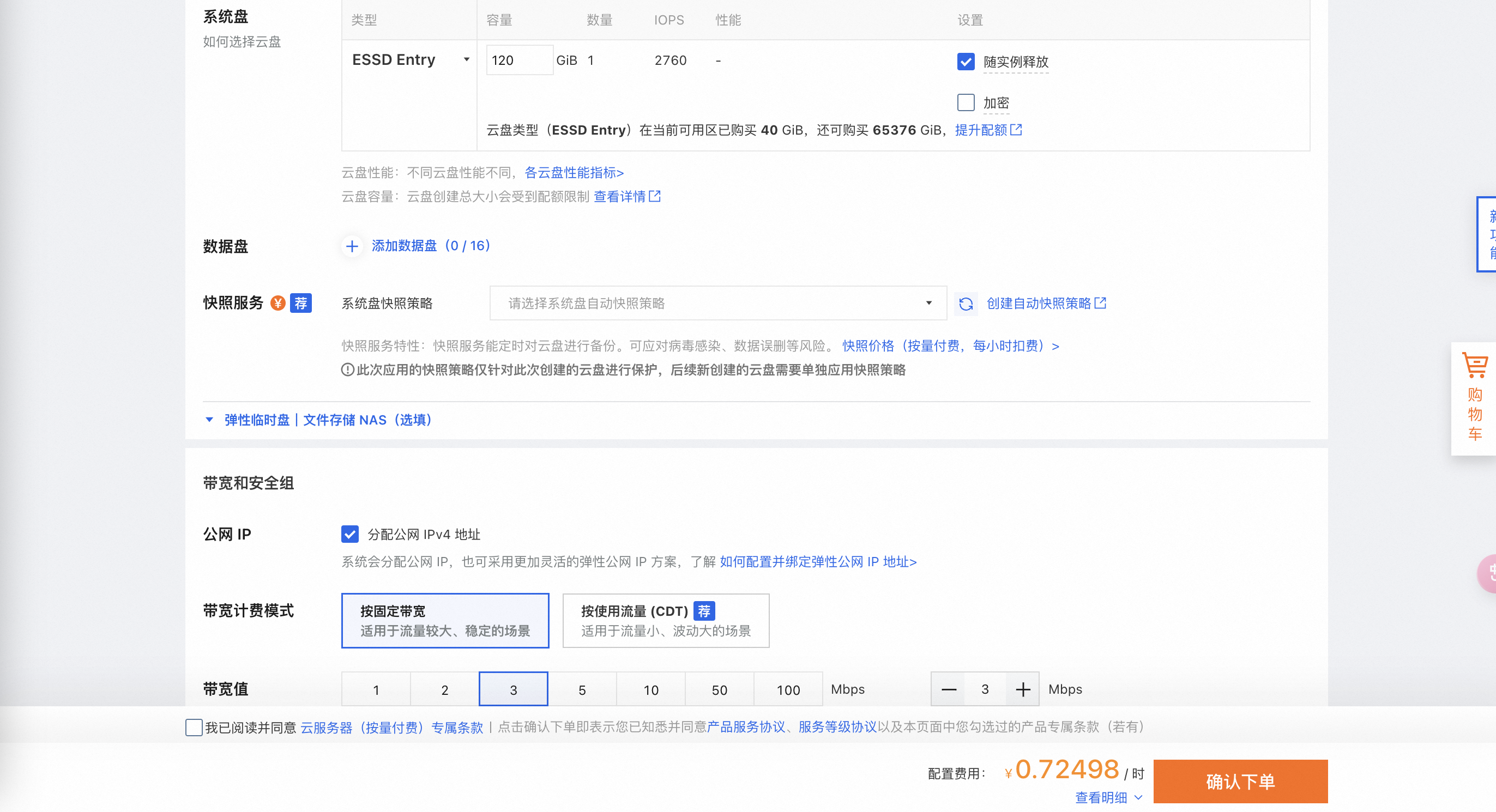Click external link icon after 创建自动快照策略
This screenshot has height=812, width=1496.
click(x=1101, y=303)
